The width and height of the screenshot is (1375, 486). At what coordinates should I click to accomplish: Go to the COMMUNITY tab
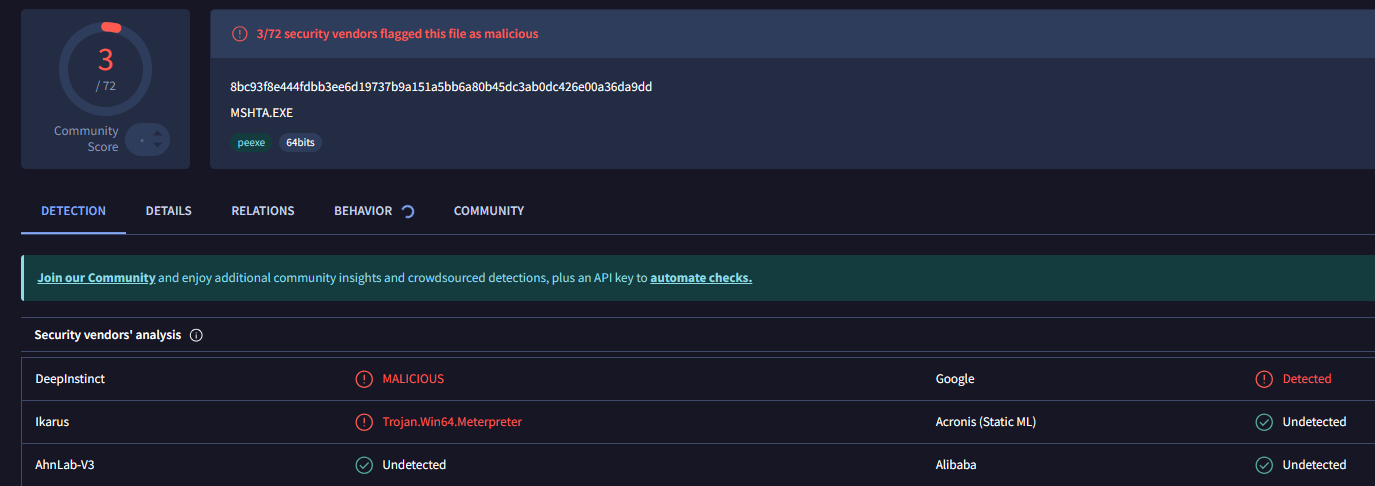pos(489,211)
